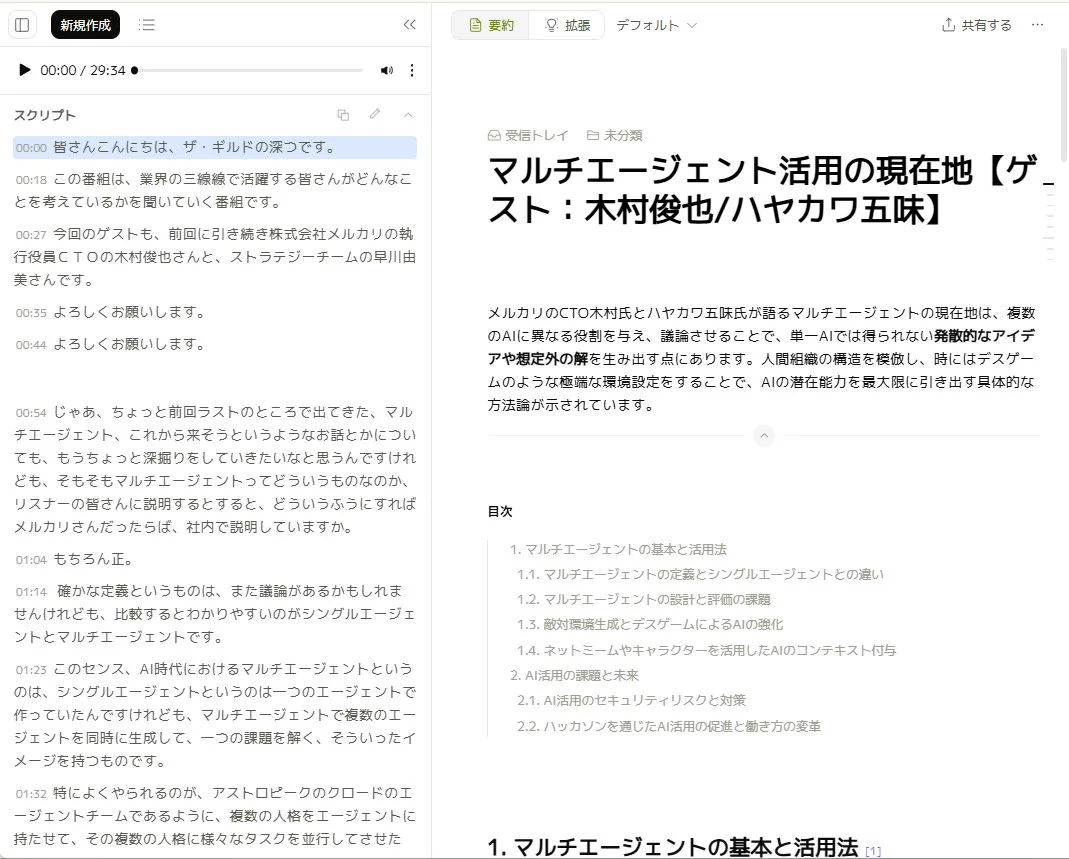This screenshot has height=859, width=1069.
Task: Open the 未分類 folder link
Action: click(614, 136)
